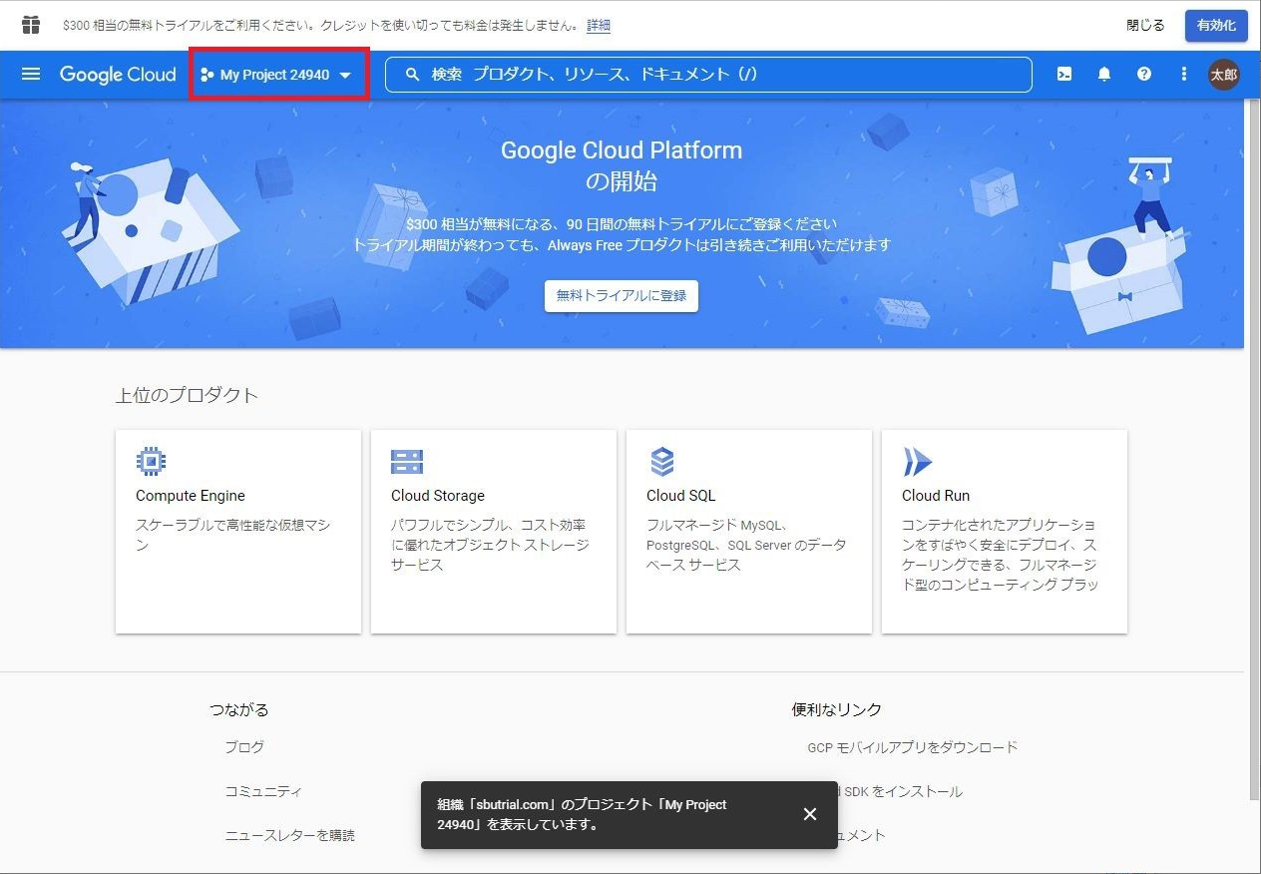This screenshot has height=874, width=1261.
Task: Click the Google Cloud logo
Action: [118, 74]
